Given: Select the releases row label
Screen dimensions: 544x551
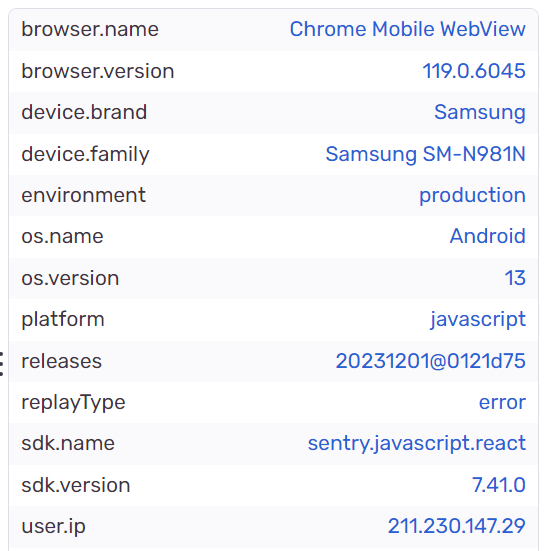Looking at the screenshot, I should pyautogui.click(x=61, y=362).
